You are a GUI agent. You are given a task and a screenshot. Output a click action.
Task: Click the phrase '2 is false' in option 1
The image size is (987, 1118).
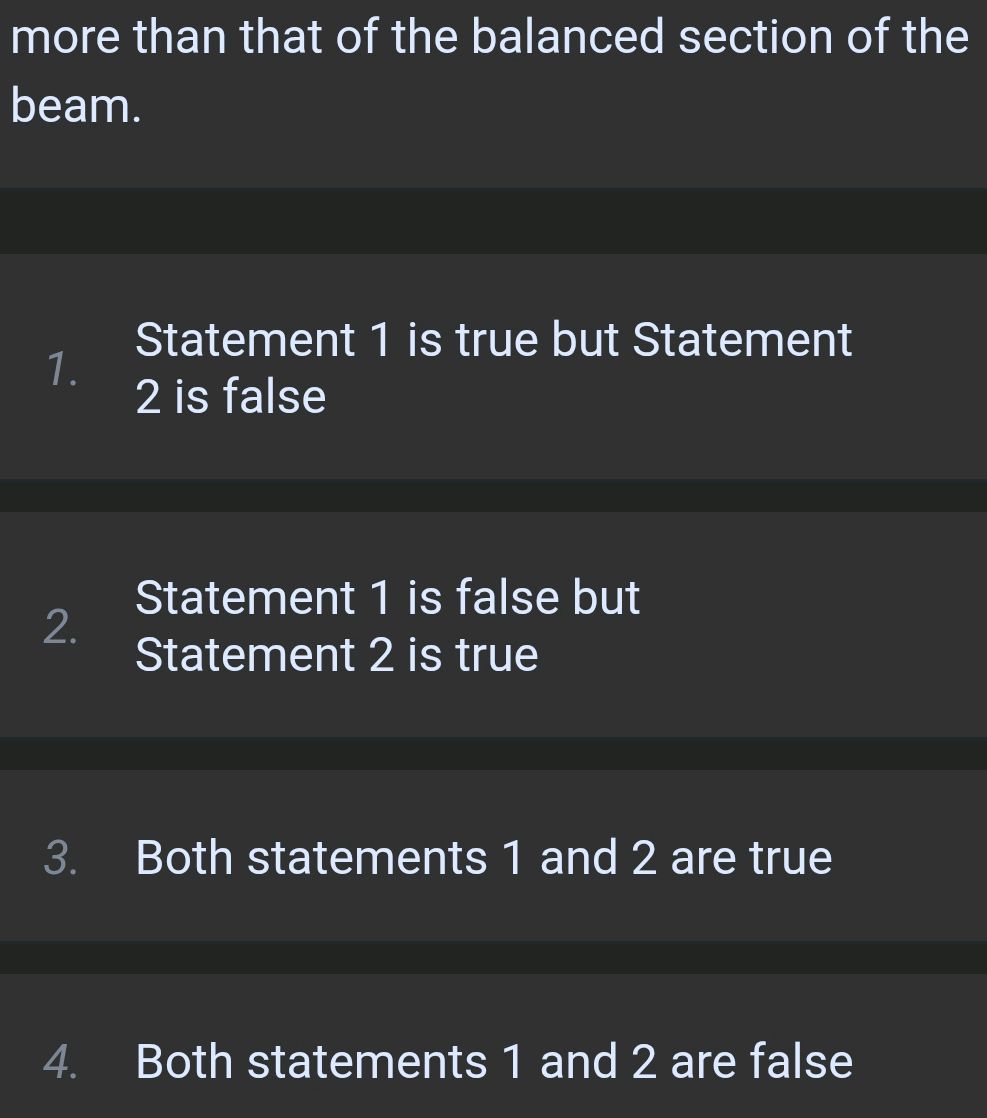pyautogui.click(x=230, y=396)
